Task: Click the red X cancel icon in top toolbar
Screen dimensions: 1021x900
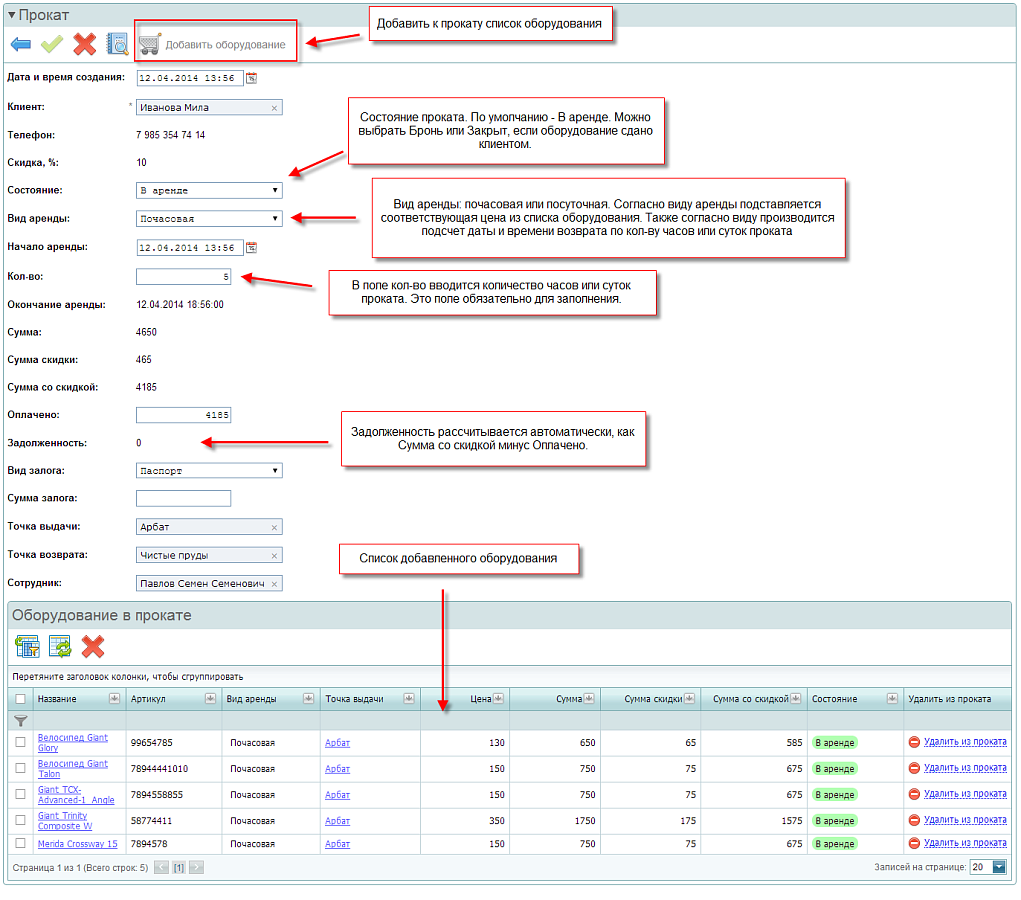Action: pyautogui.click(x=85, y=44)
